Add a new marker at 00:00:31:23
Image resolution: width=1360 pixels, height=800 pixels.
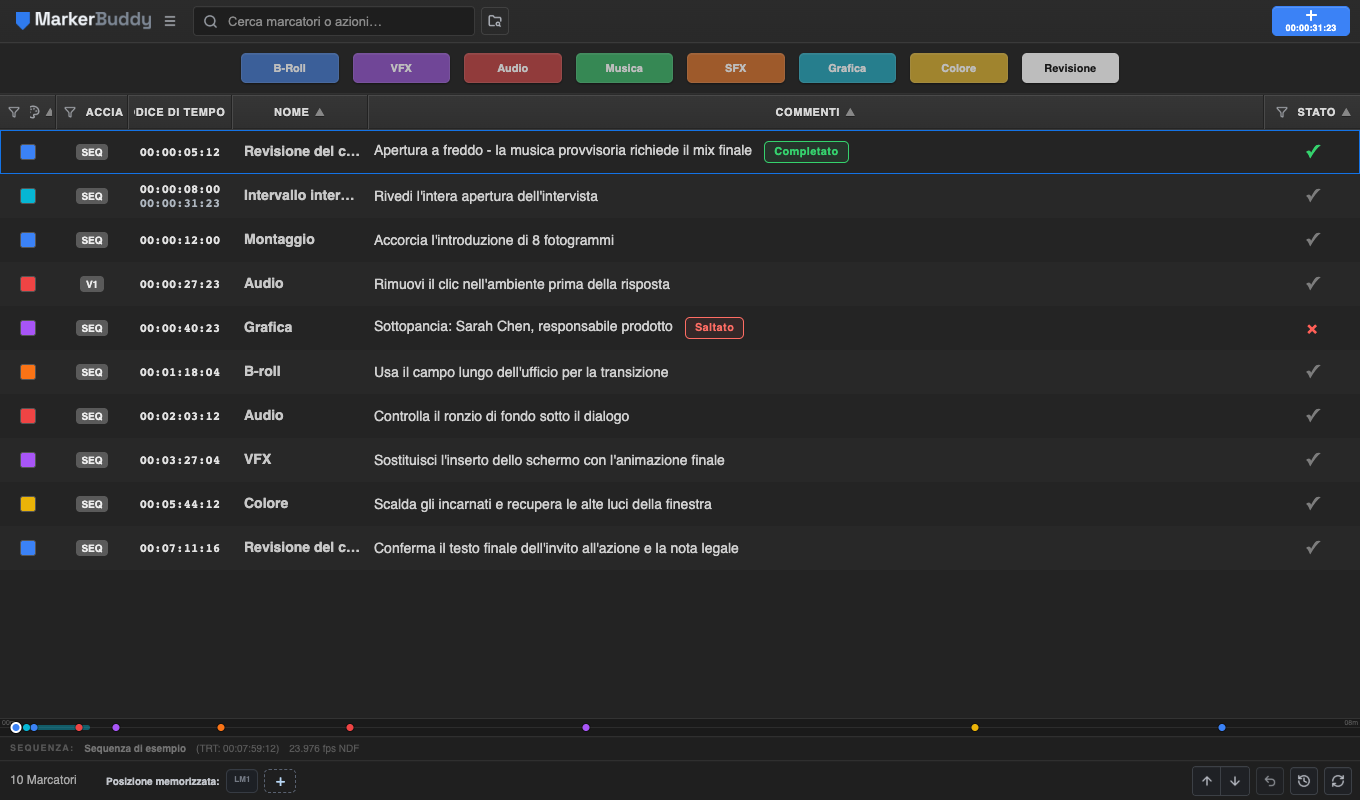click(x=1310, y=21)
